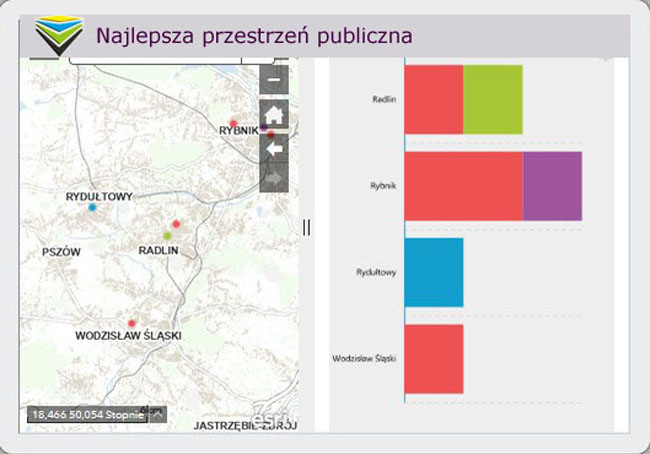Click the grayed next extent arrow
Screen dimensions: 650x454
coord(274,179)
